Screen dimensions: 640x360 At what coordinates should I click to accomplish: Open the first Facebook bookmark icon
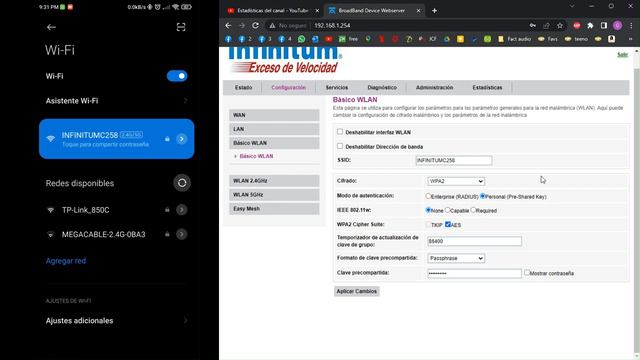228,39
